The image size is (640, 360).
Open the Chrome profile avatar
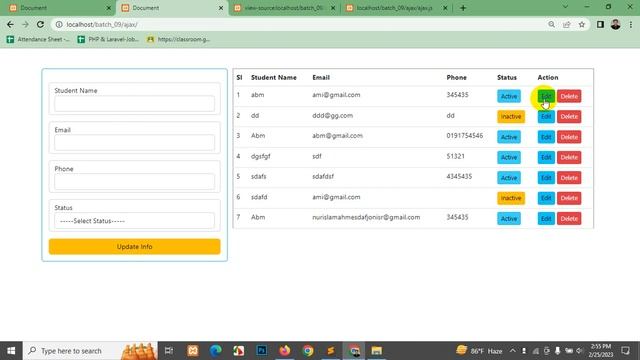616,24
